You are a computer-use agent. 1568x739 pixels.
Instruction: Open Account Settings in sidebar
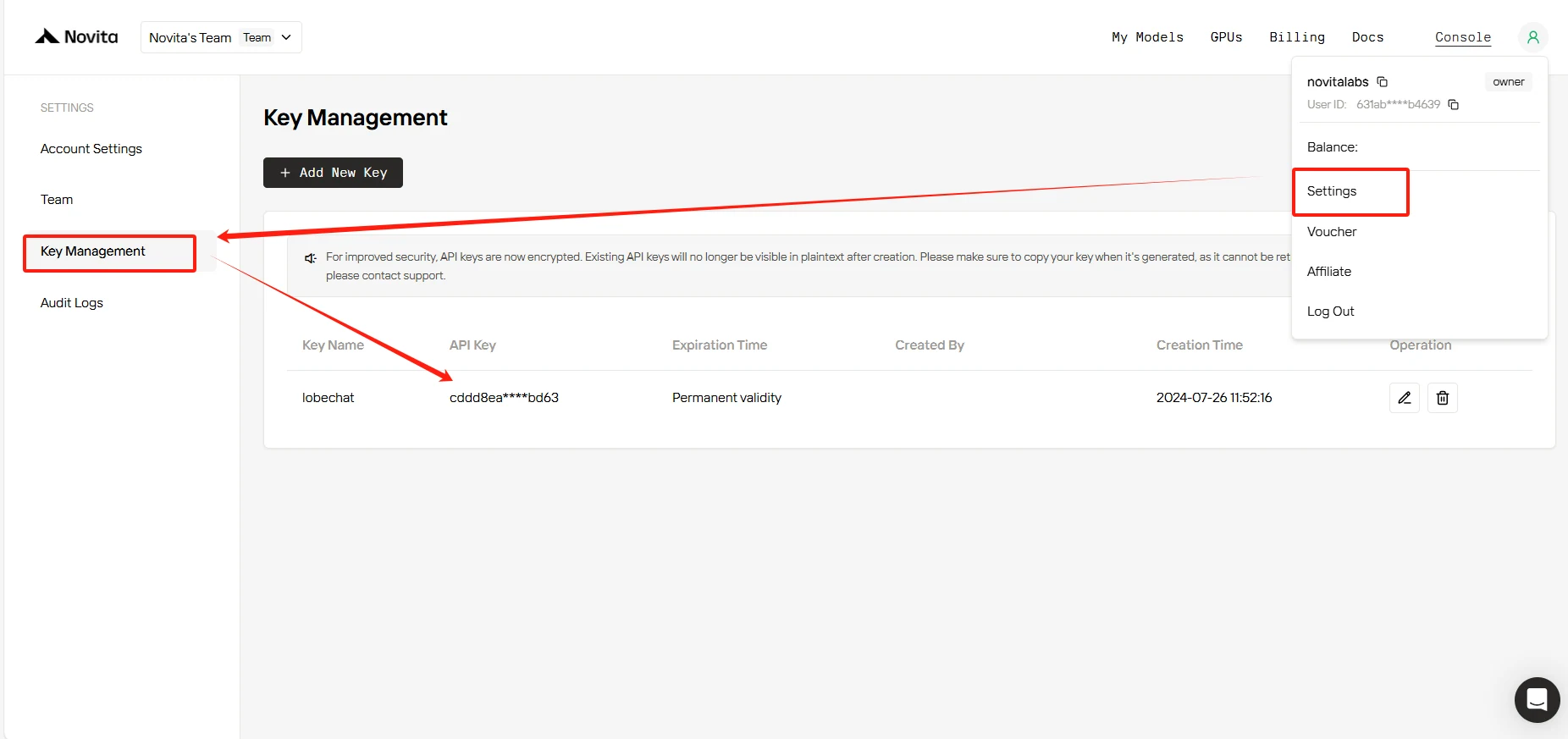(91, 149)
